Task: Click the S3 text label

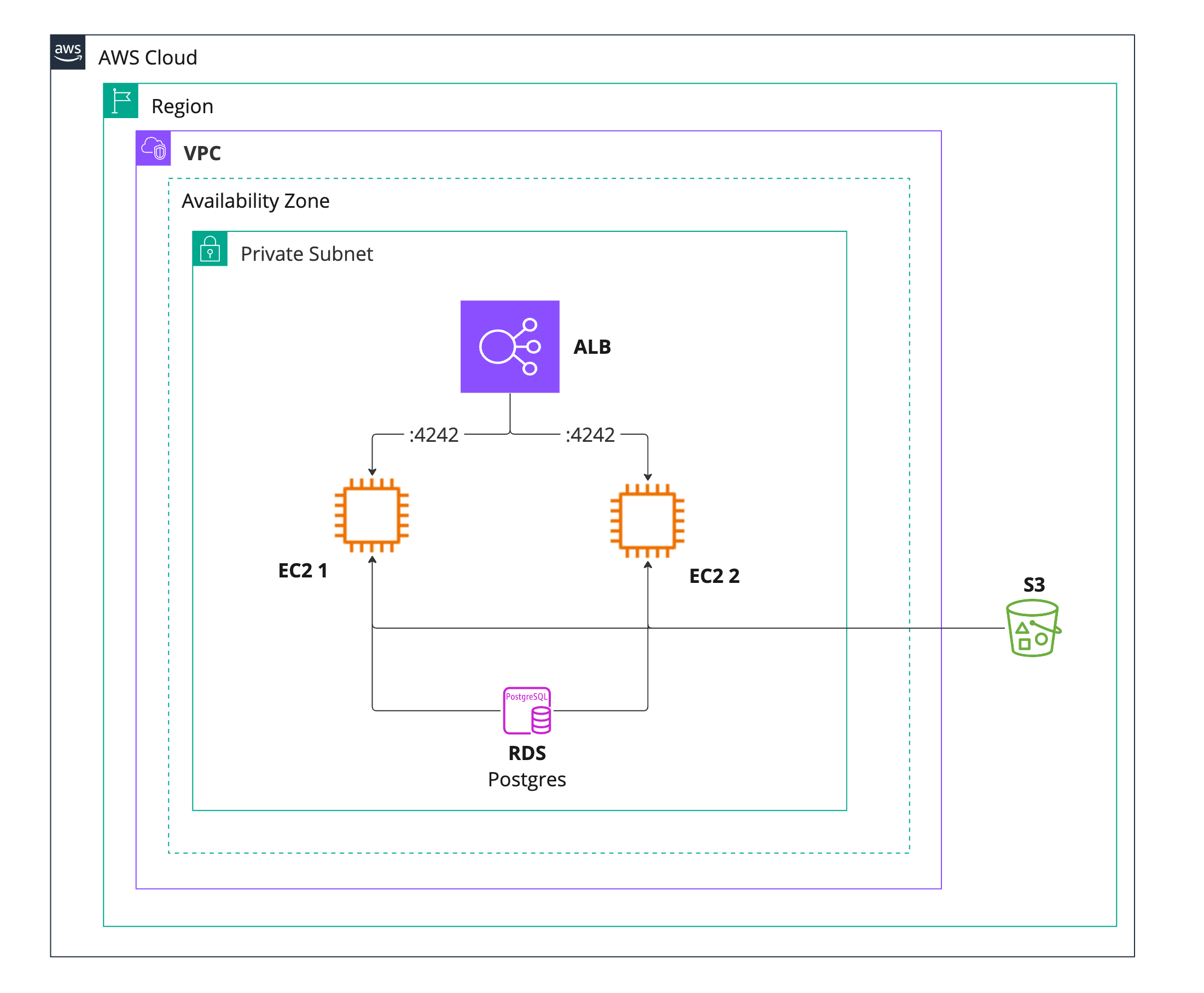Action: [x=1034, y=585]
